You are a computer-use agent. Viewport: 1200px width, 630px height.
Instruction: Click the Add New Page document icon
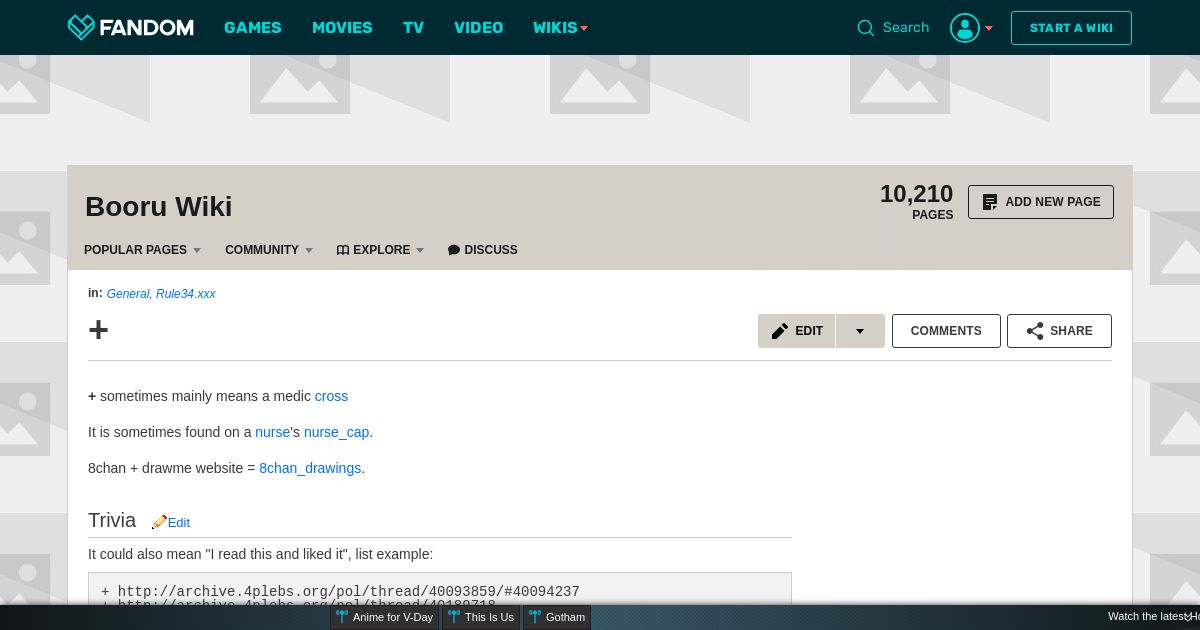990,202
